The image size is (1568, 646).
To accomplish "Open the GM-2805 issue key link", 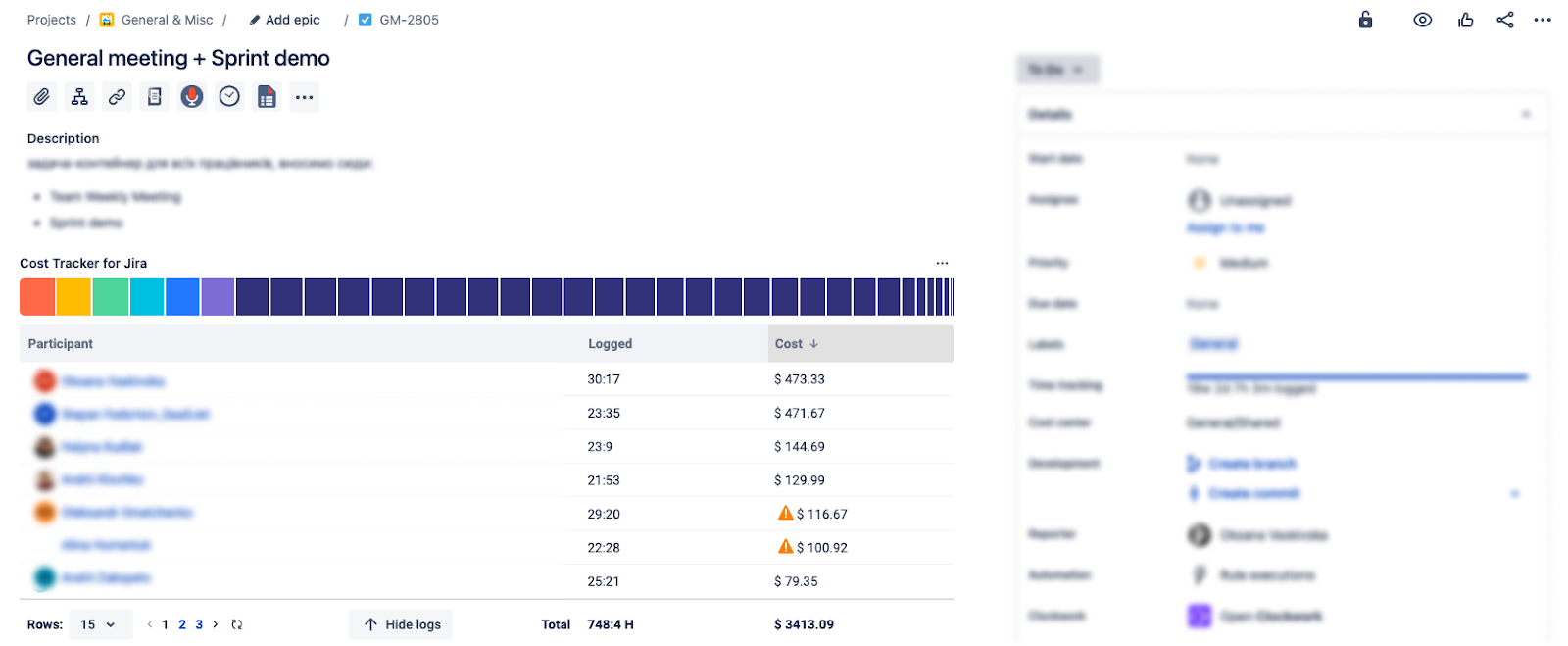I will (409, 20).
